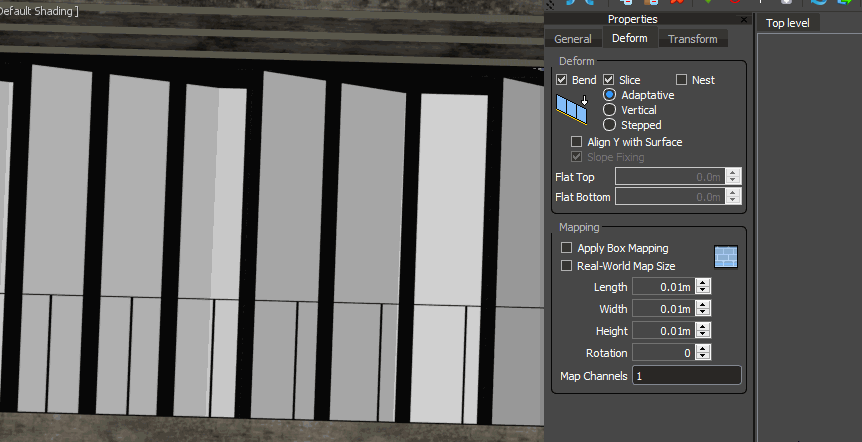The width and height of the screenshot is (862, 442).
Task: Disable the Slice checkbox
Action: (609, 80)
